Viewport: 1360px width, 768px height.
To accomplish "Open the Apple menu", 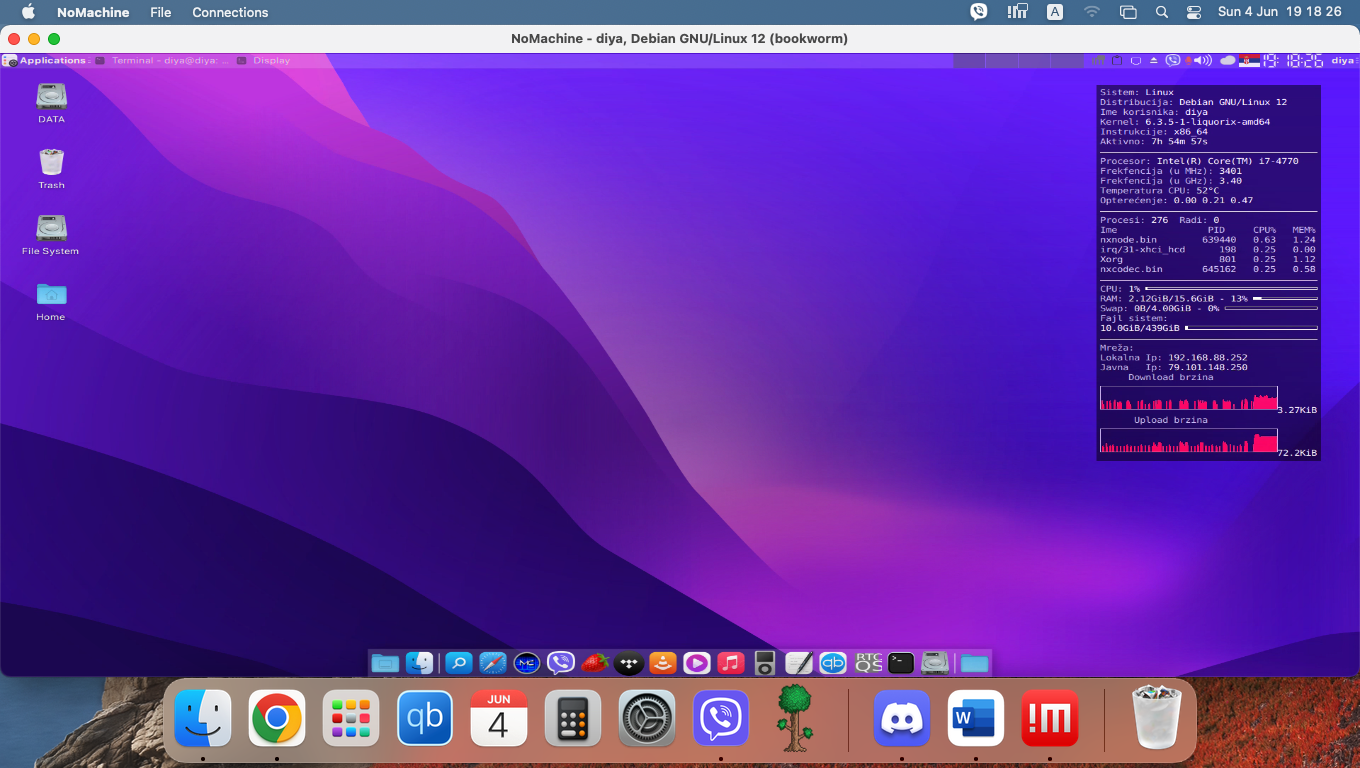I will 28,12.
